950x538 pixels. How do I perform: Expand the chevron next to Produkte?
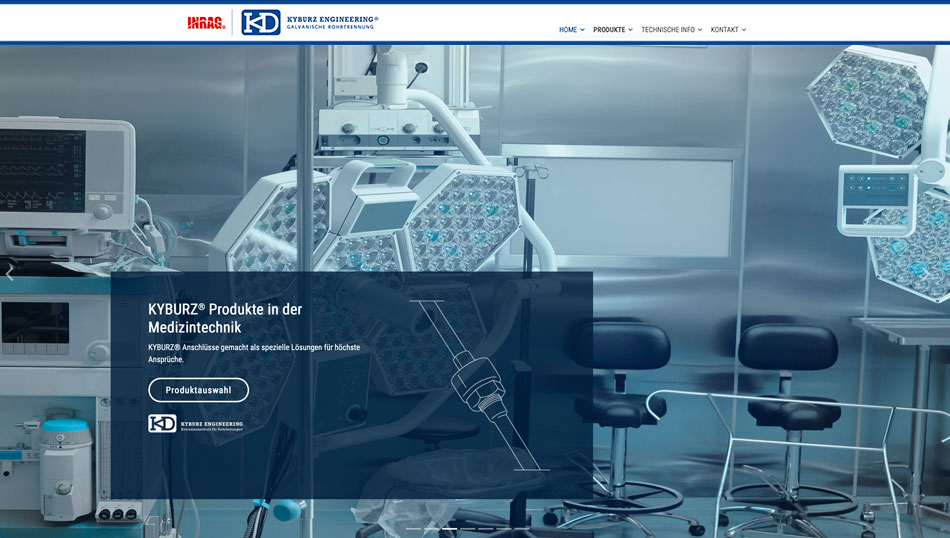[x=630, y=30]
